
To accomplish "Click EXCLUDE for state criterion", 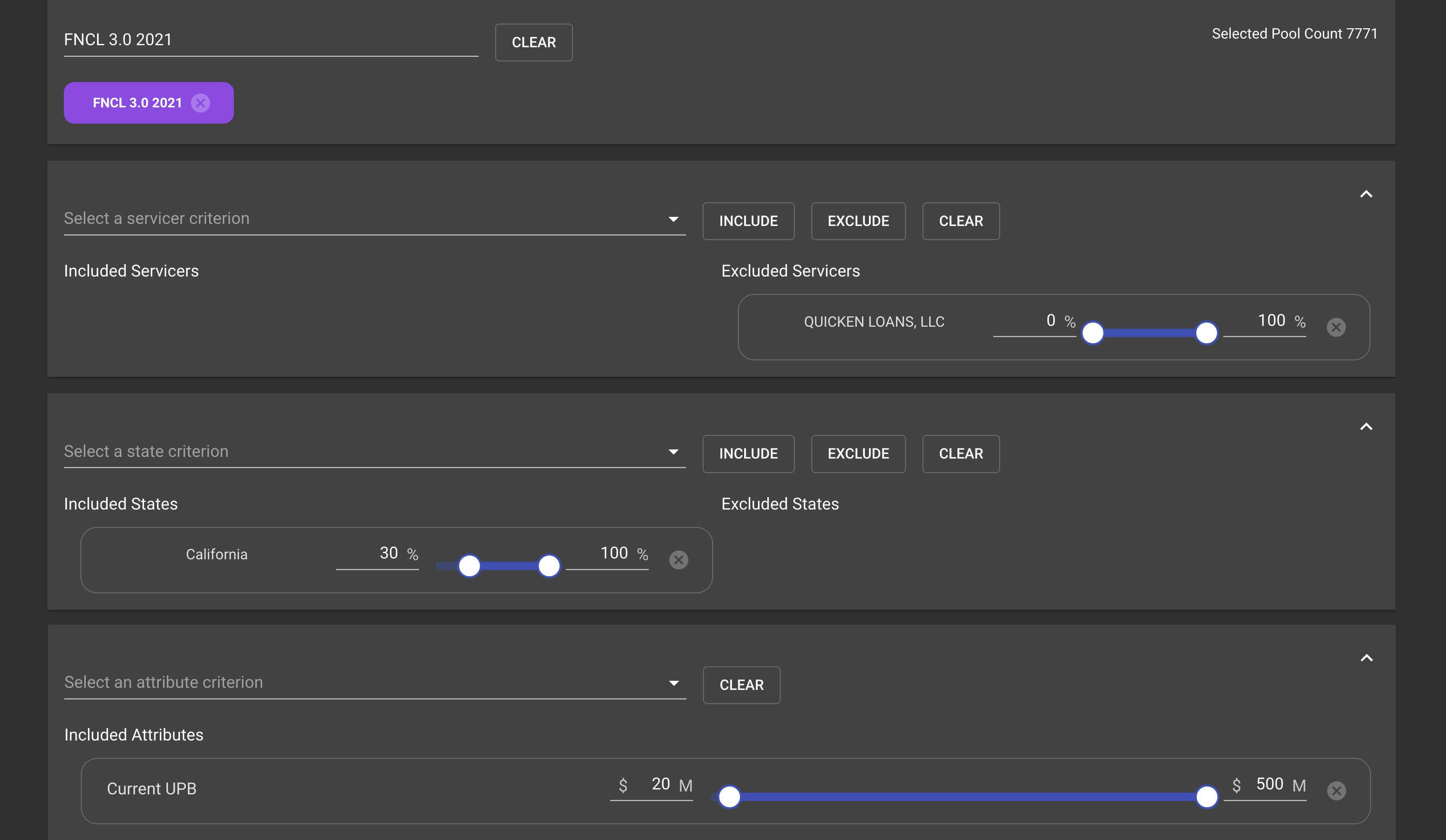I will [858, 454].
